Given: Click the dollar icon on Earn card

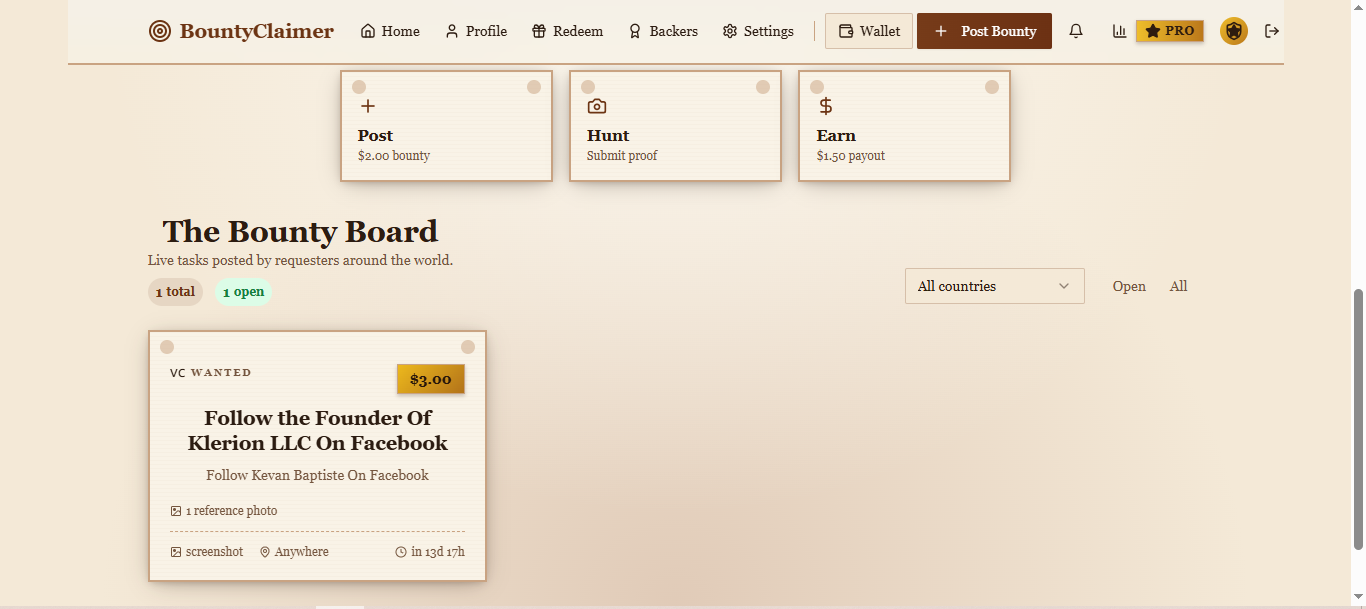Looking at the screenshot, I should coord(826,106).
